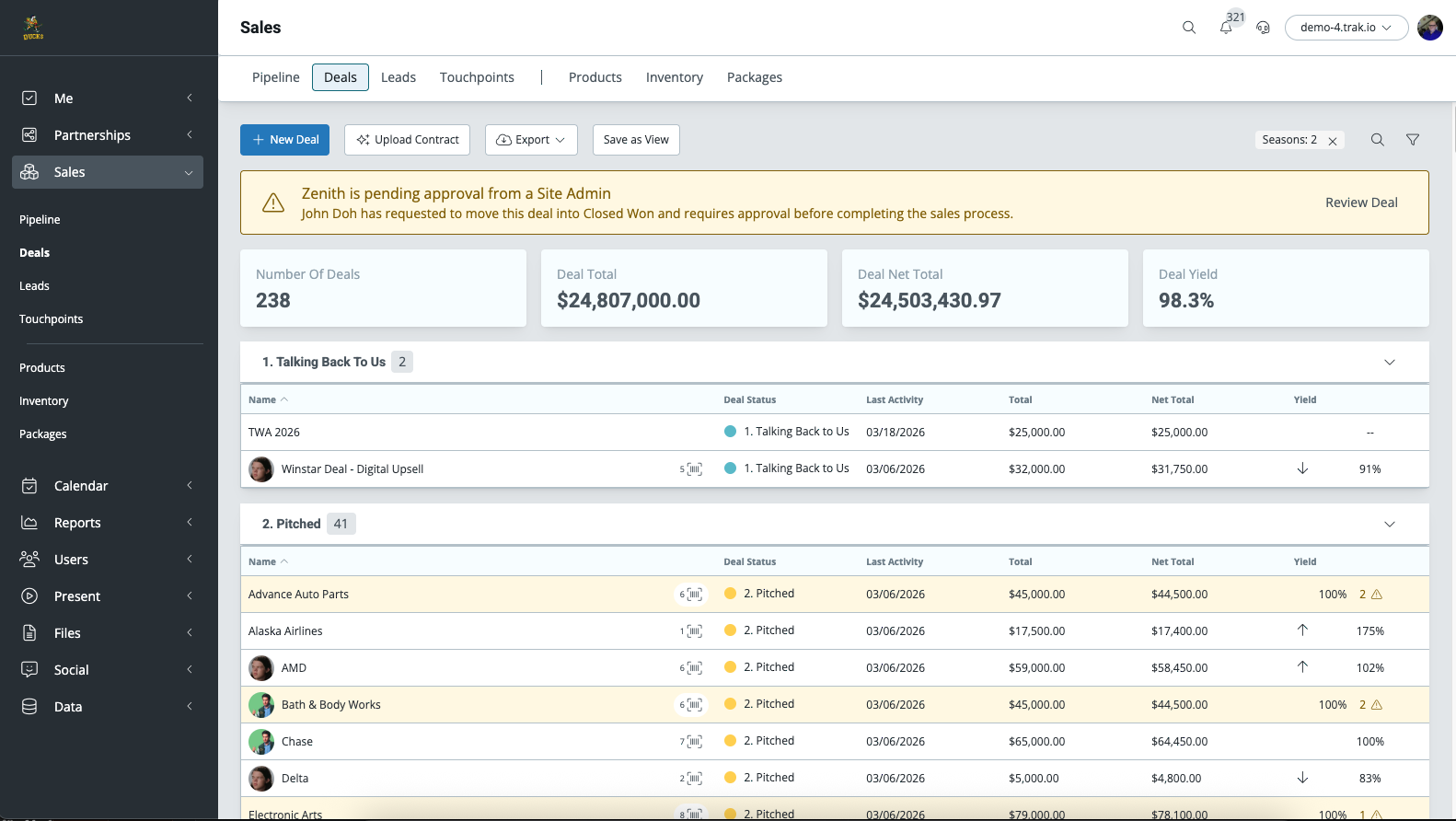
Task: Collapse the Pitched deals group
Action: pyautogui.click(x=1390, y=525)
